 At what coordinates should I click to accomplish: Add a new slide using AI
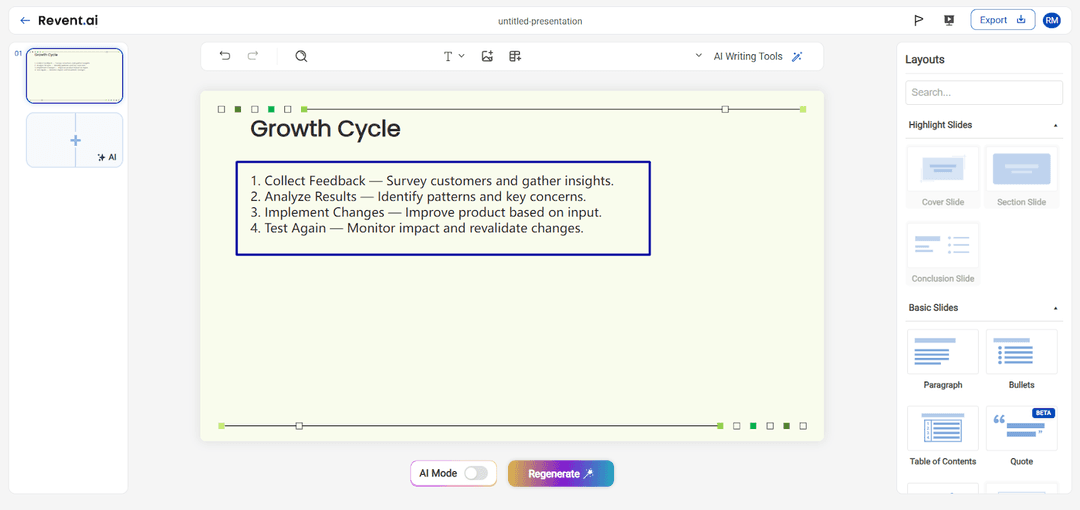(x=107, y=157)
